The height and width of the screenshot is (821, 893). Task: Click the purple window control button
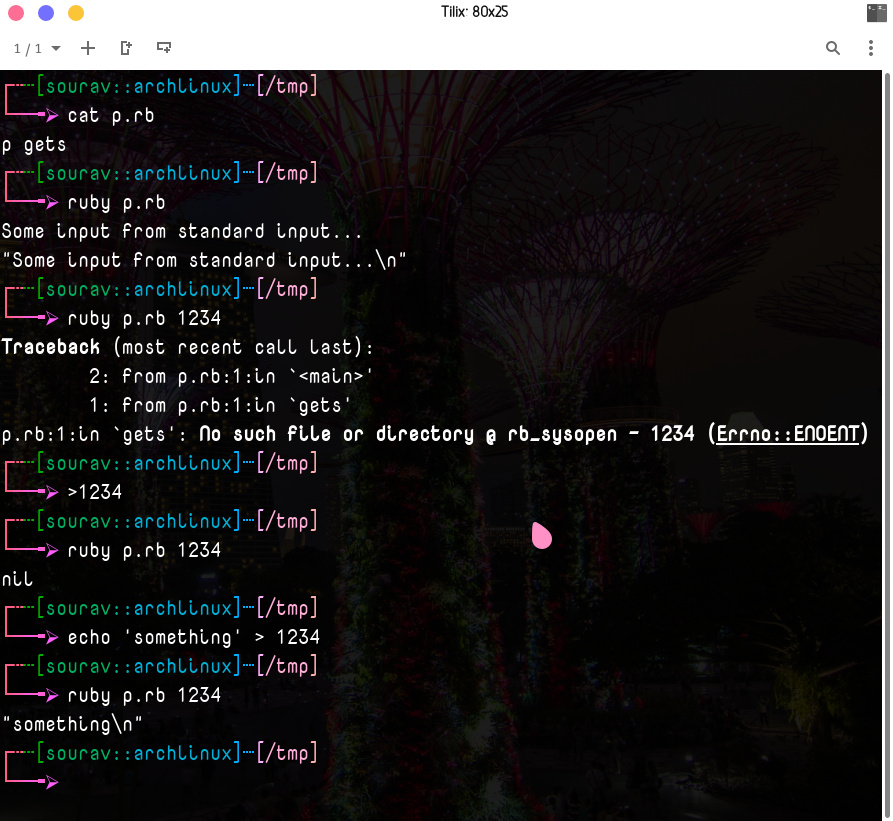click(46, 13)
